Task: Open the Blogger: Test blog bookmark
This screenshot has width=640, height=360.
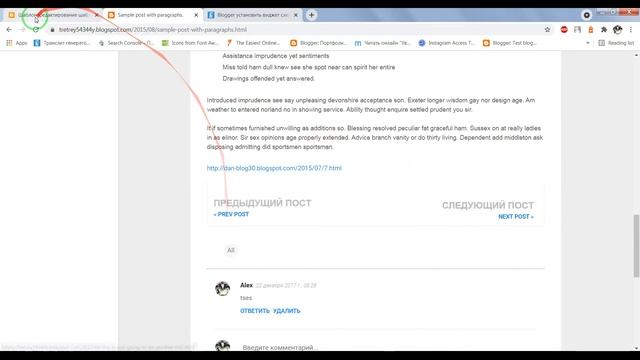Action: (510, 43)
